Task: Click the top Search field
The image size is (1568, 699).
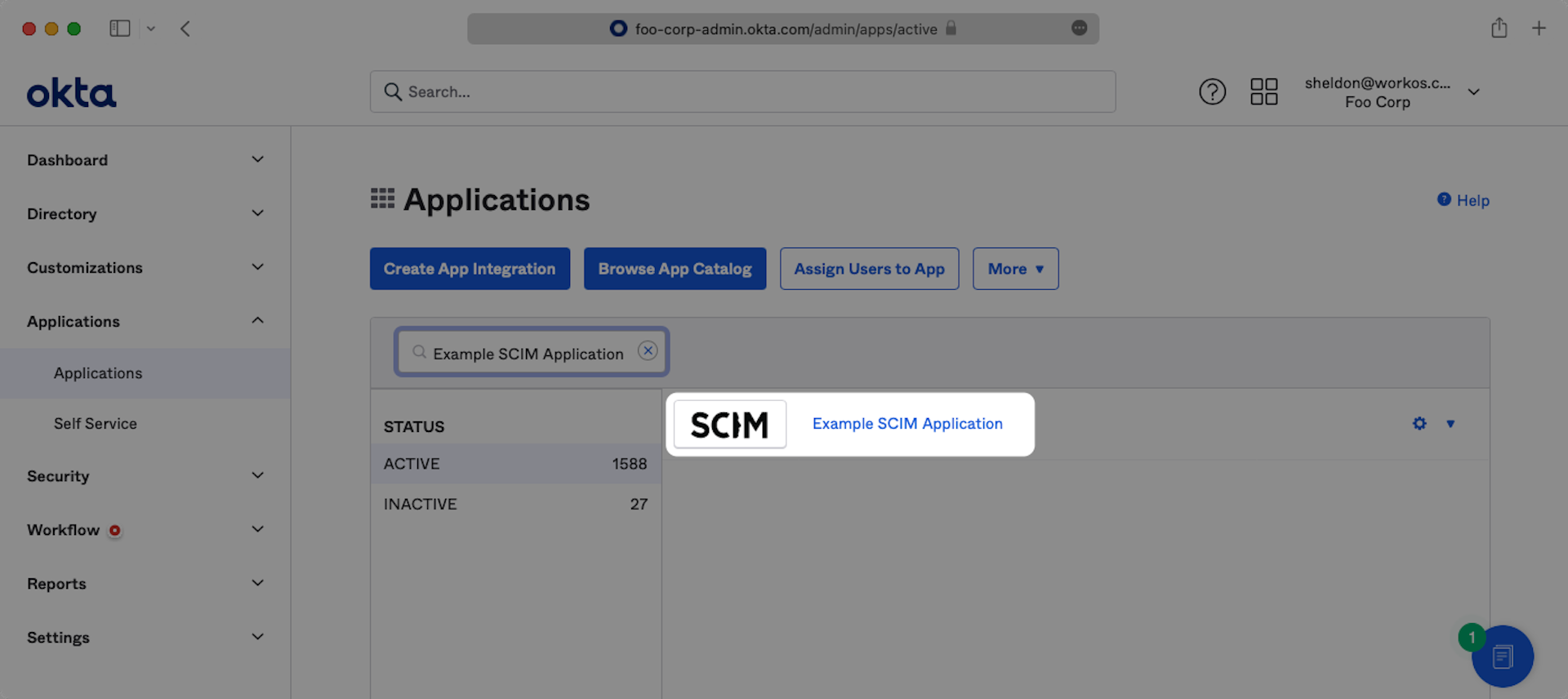Action: coord(742,91)
